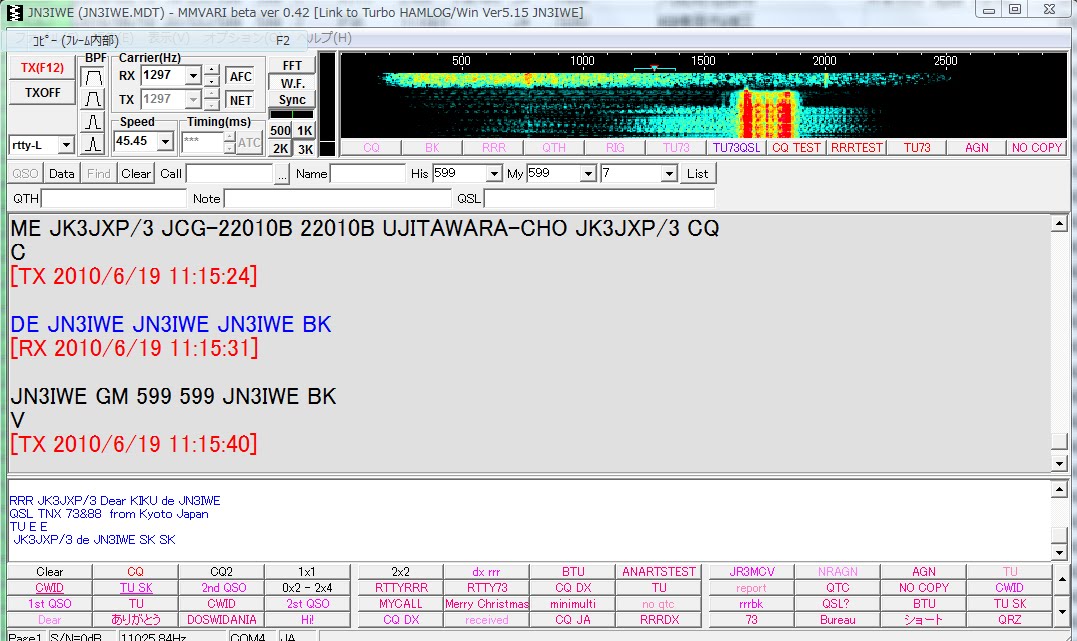
Task: Click the RRR macro below the waterfall
Action: tap(493, 148)
